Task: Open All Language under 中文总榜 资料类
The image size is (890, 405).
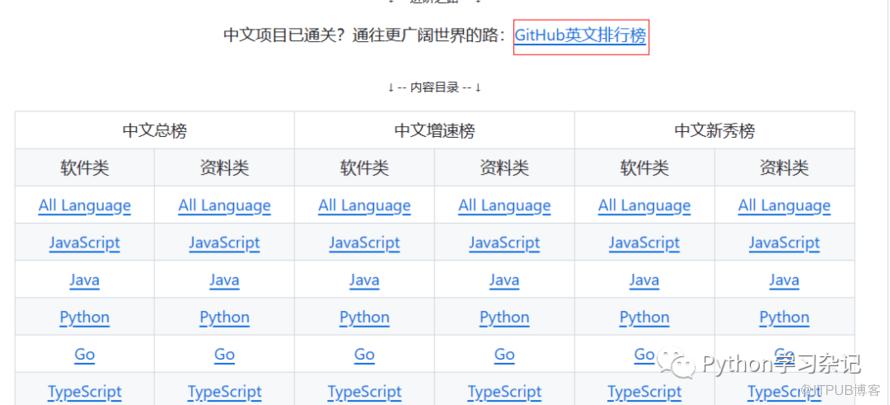Action: coord(224,206)
